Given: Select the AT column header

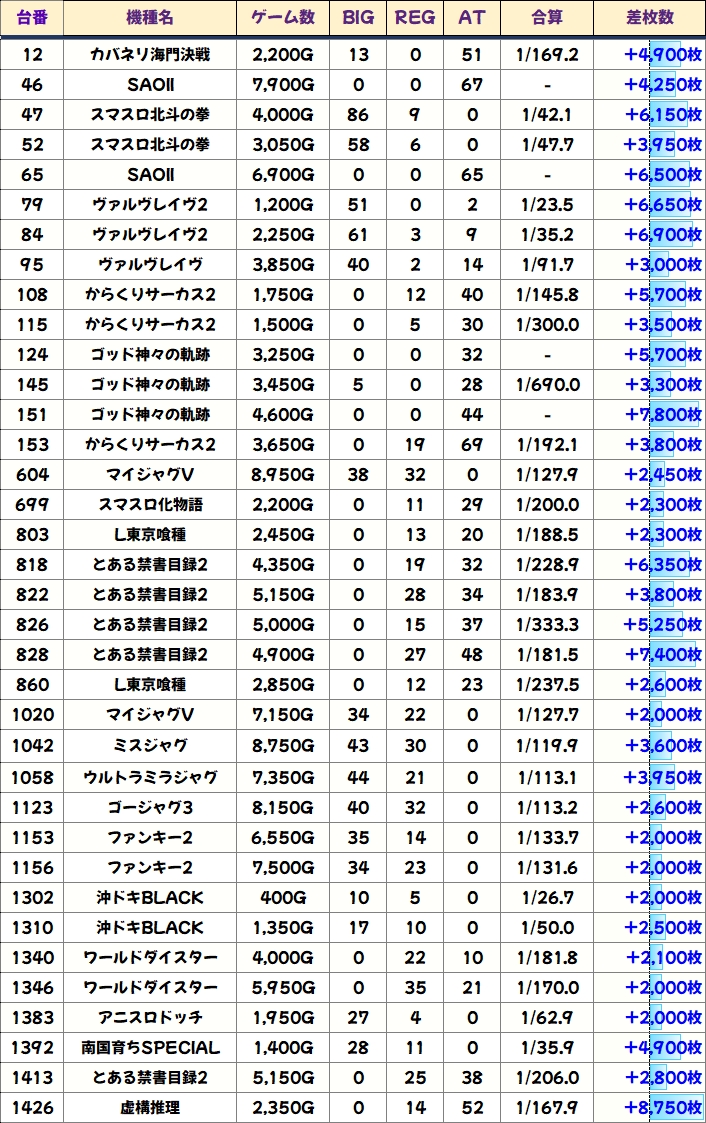Looking at the screenshot, I should (x=472, y=18).
